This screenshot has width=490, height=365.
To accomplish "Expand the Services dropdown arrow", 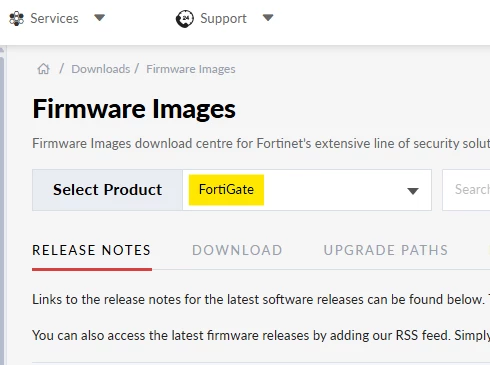I will [x=99, y=18].
